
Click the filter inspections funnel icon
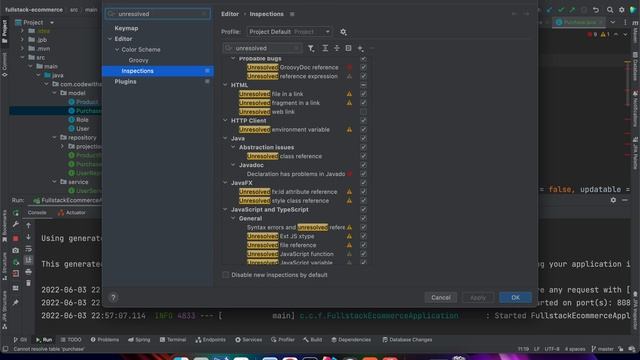pos(311,48)
